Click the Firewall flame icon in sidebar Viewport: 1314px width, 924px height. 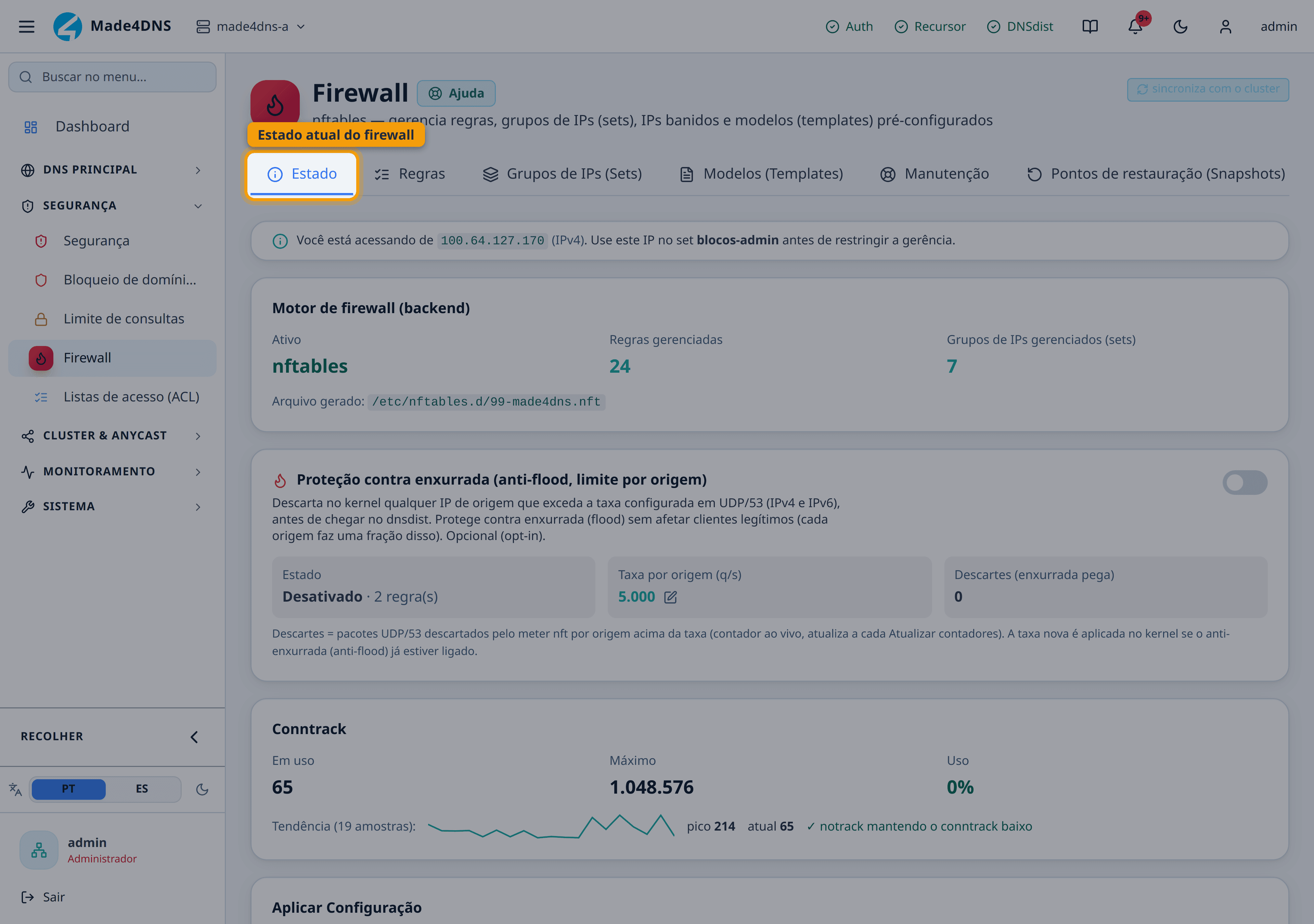point(41,358)
